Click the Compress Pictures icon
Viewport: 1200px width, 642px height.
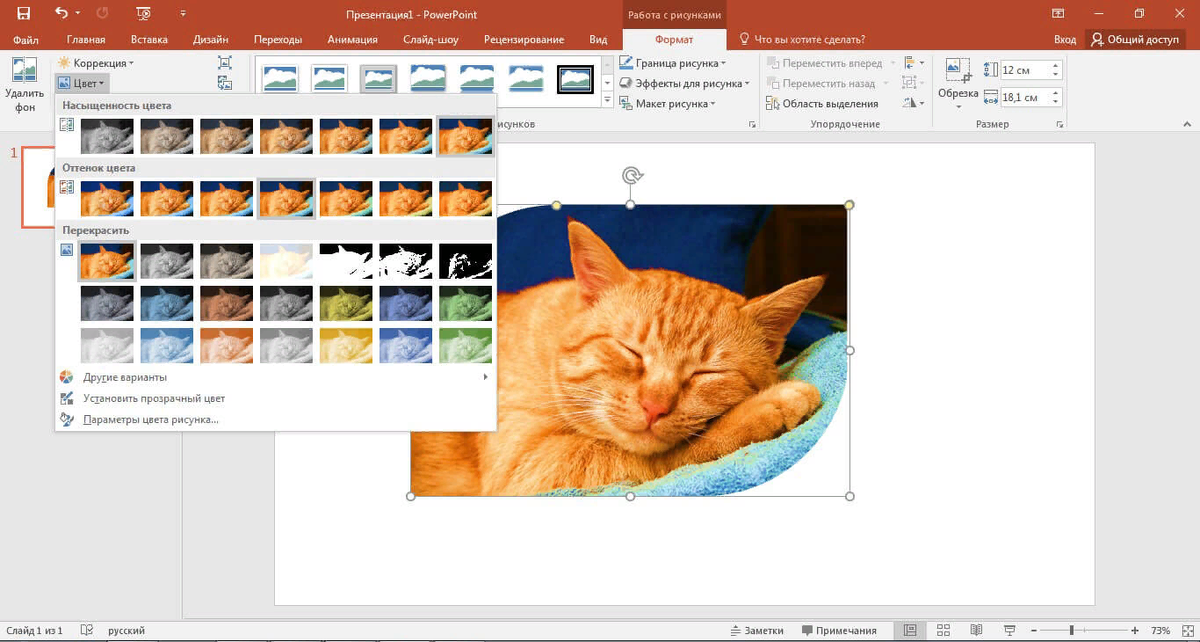point(225,63)
